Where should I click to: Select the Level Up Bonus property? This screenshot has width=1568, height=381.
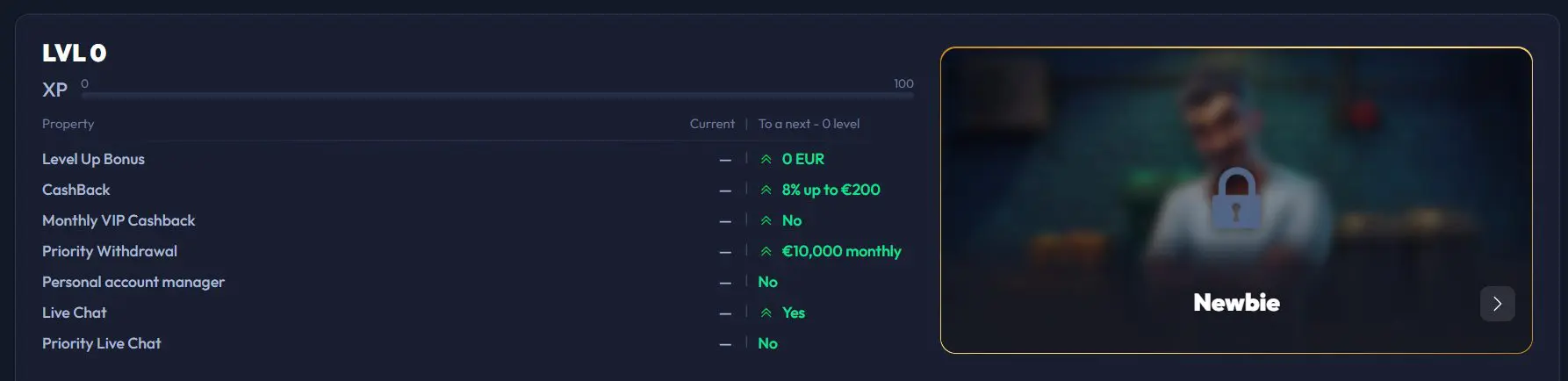coord(93,159)
